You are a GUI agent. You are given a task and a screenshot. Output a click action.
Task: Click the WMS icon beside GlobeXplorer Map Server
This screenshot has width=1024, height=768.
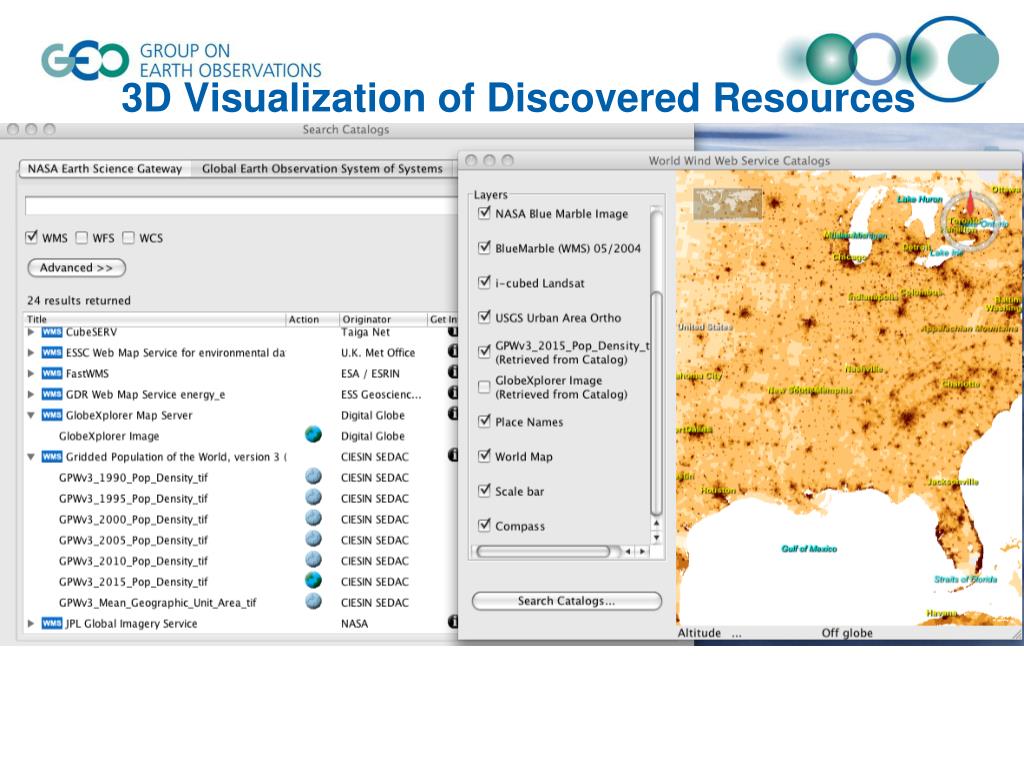(x=52, y=415)
